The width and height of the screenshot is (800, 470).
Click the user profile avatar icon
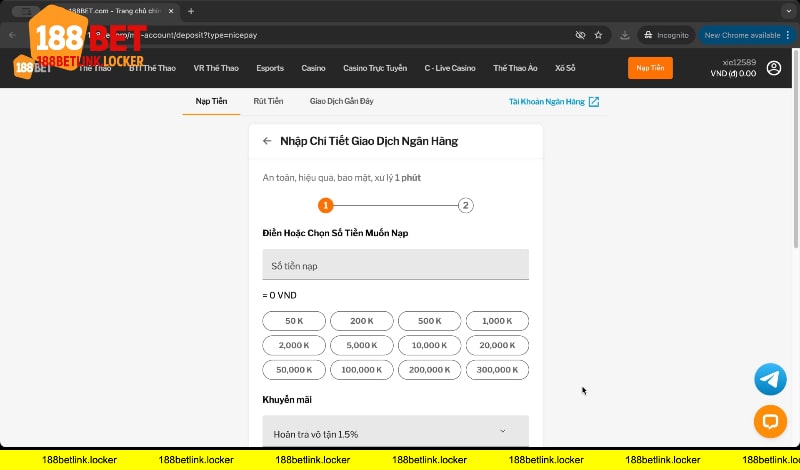tap(774, 68)
